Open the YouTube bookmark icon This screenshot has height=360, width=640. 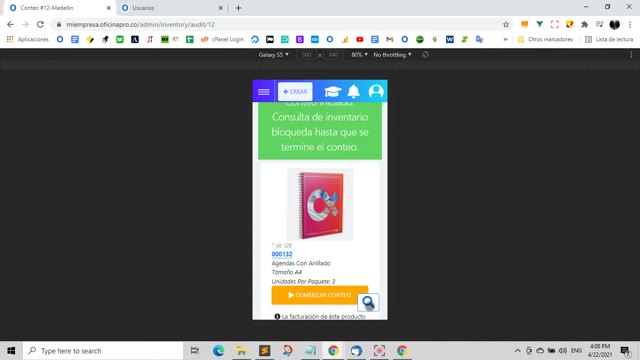(x=360, y=39)
